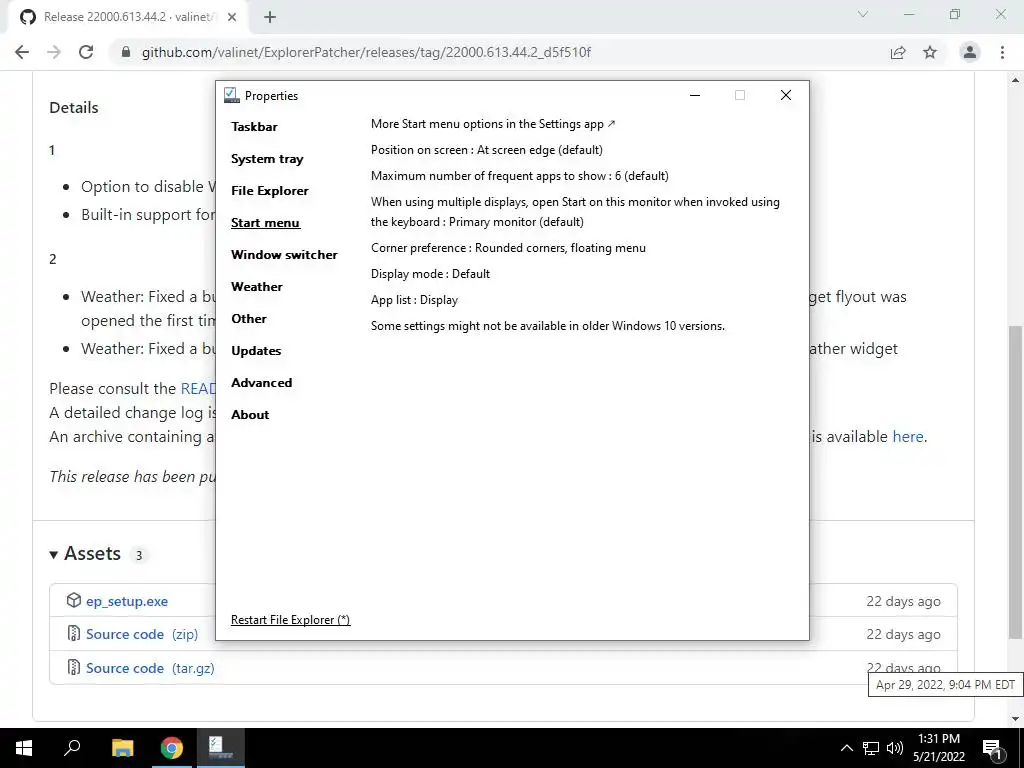Image resolution: width=1024 pixels, height=768 pixels.
Task: Open the 'here' archive link
Action: (908, 436)
